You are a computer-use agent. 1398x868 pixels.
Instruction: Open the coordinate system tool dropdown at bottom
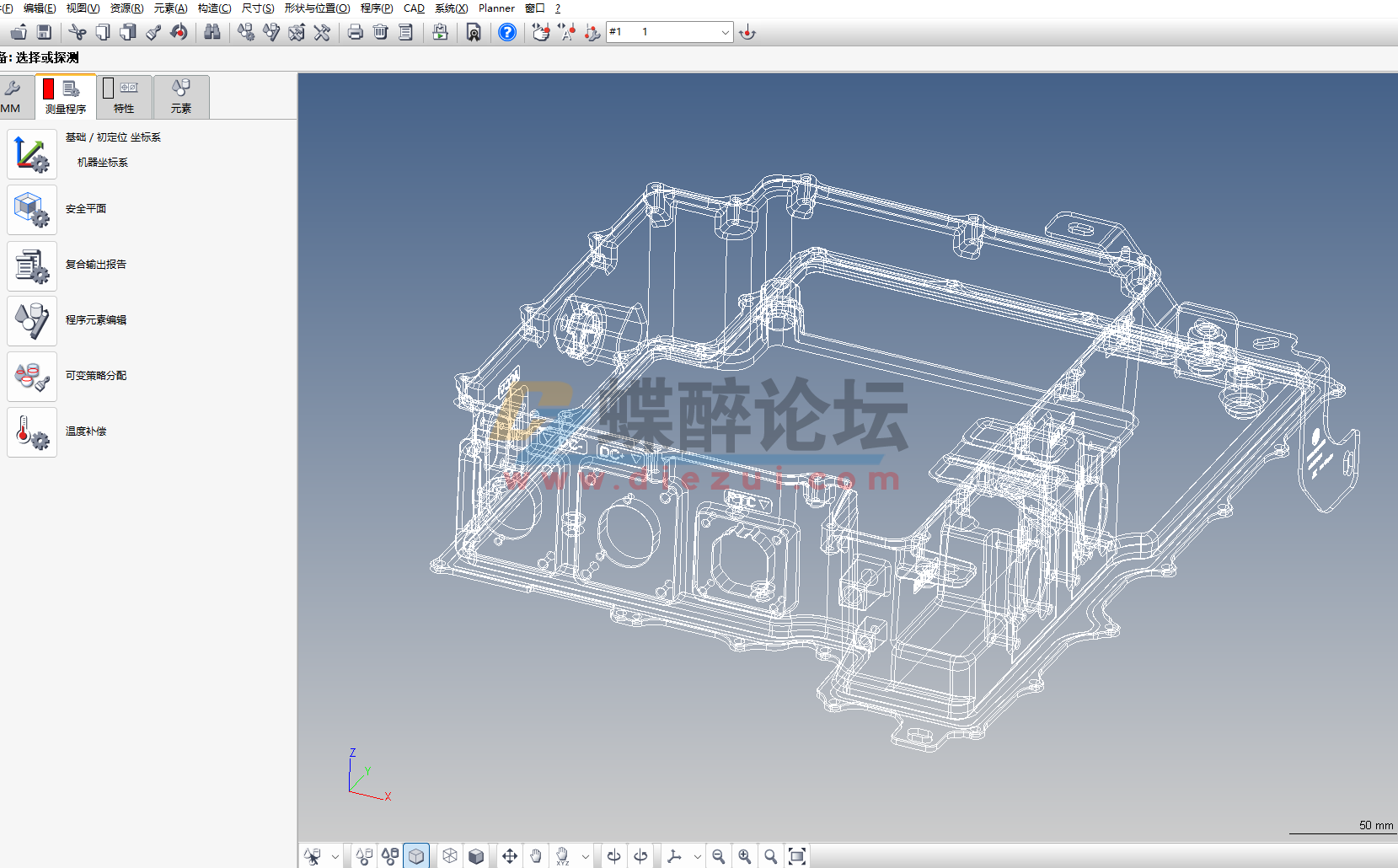click(697, 855)
